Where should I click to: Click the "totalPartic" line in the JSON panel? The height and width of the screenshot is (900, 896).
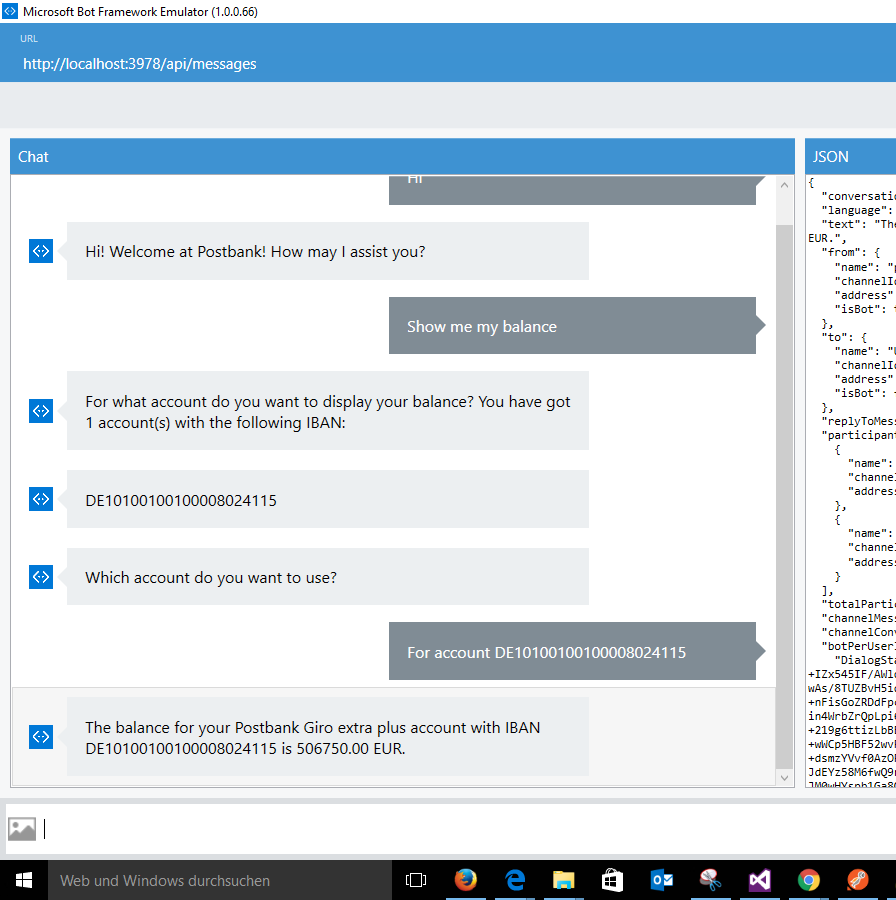click(x=859, y=604)
